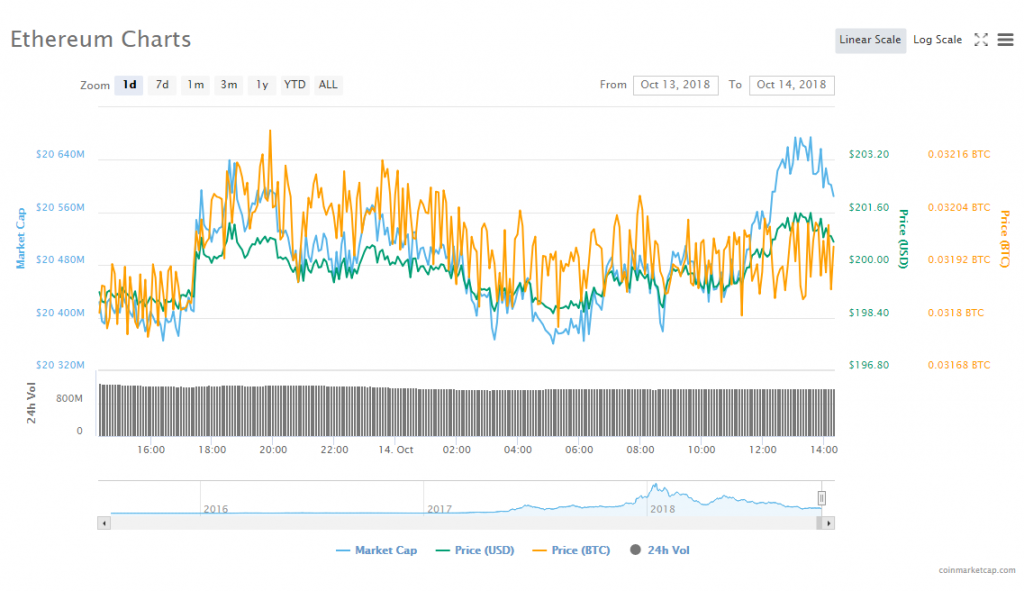Click the From date field Oct 13, 2018
The height and width of the screenshot is (591, 1024).
(x=675, y=85)
